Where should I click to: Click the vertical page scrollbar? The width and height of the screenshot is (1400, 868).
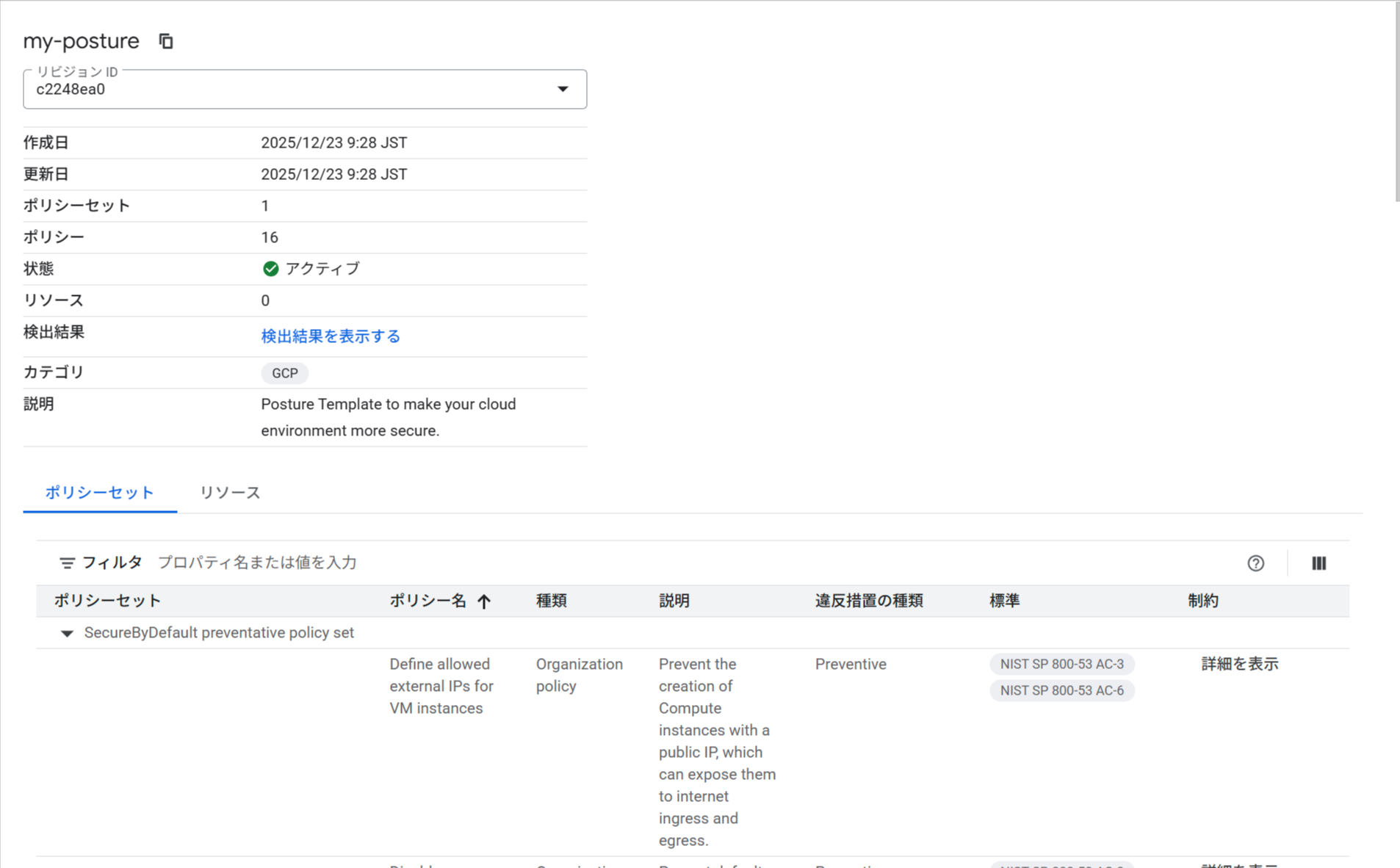[1396, 103]
